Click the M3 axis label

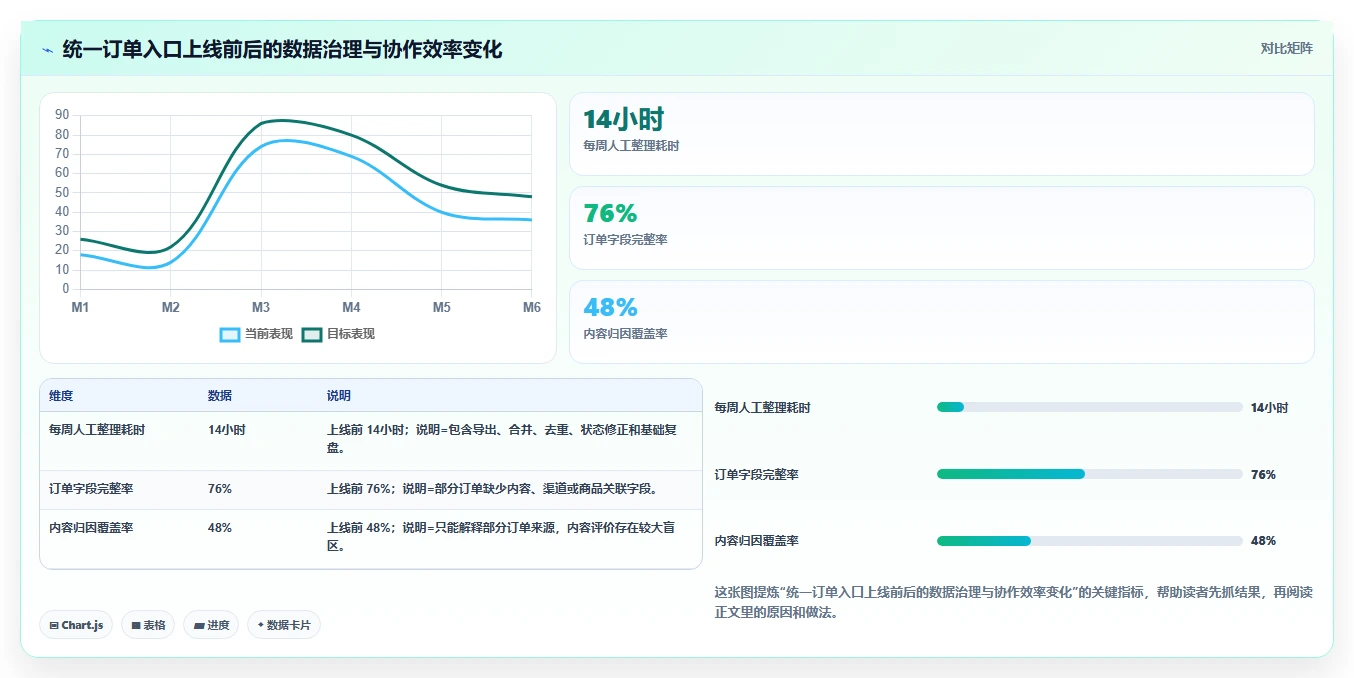tap(261, 307)
